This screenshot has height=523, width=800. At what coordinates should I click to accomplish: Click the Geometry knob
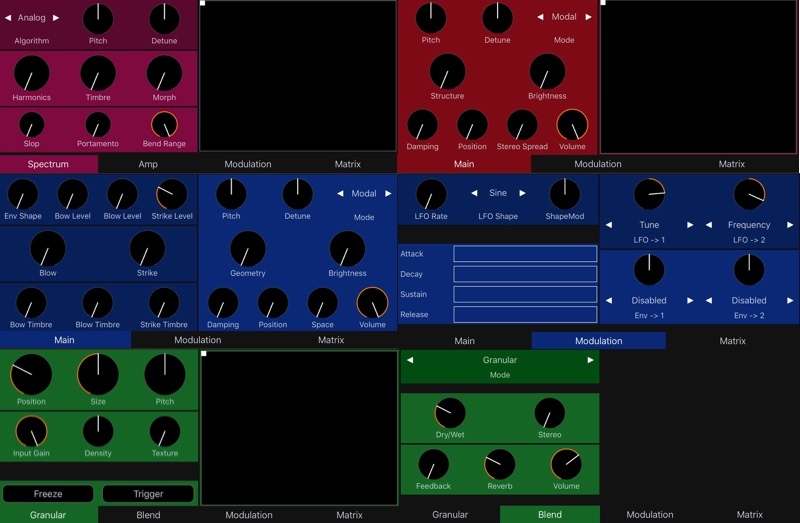[247, 249]
